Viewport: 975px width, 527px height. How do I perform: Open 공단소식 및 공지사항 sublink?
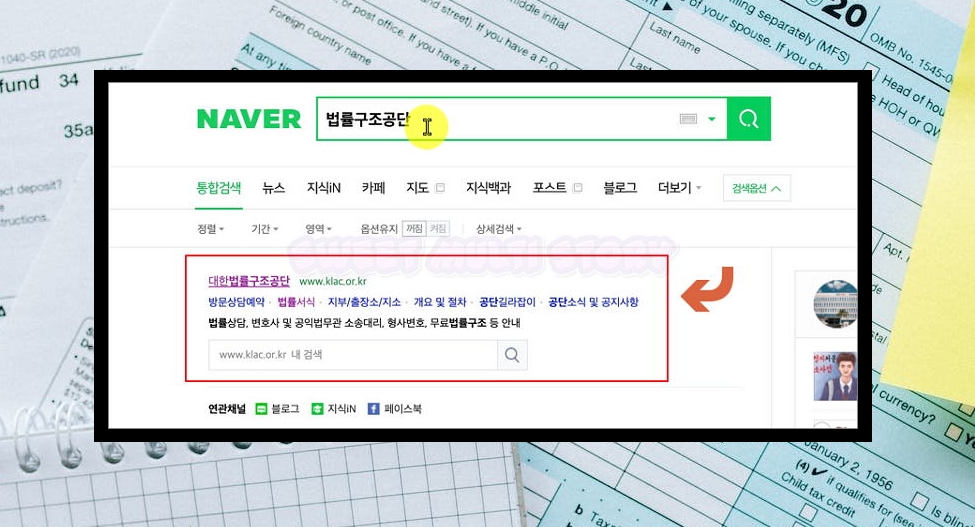click(x=593, y=302)
